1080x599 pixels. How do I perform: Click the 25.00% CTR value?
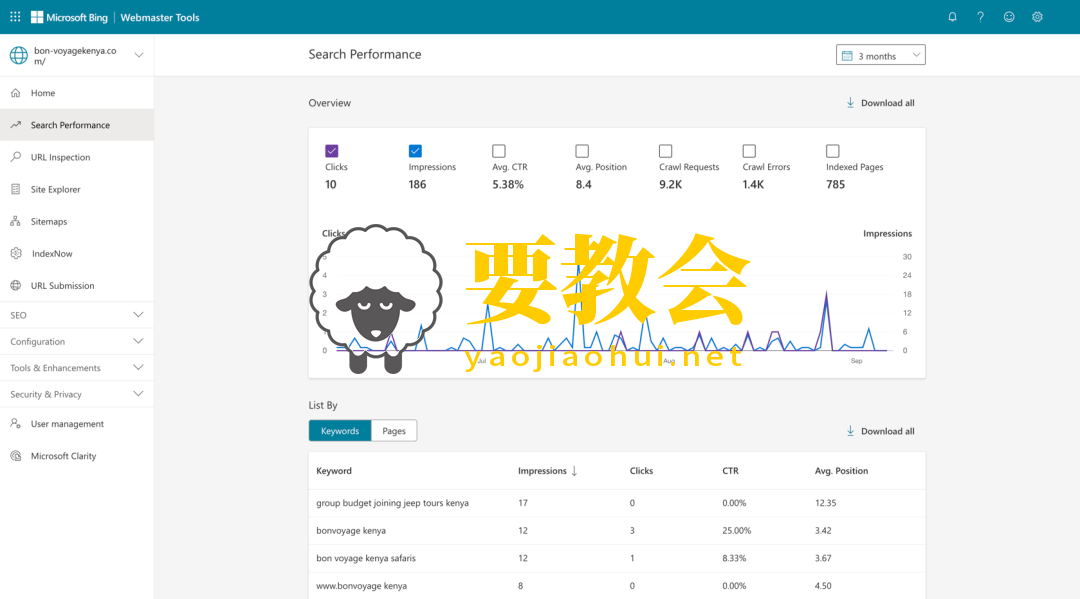pyautogui.click(x=736, y=531)
